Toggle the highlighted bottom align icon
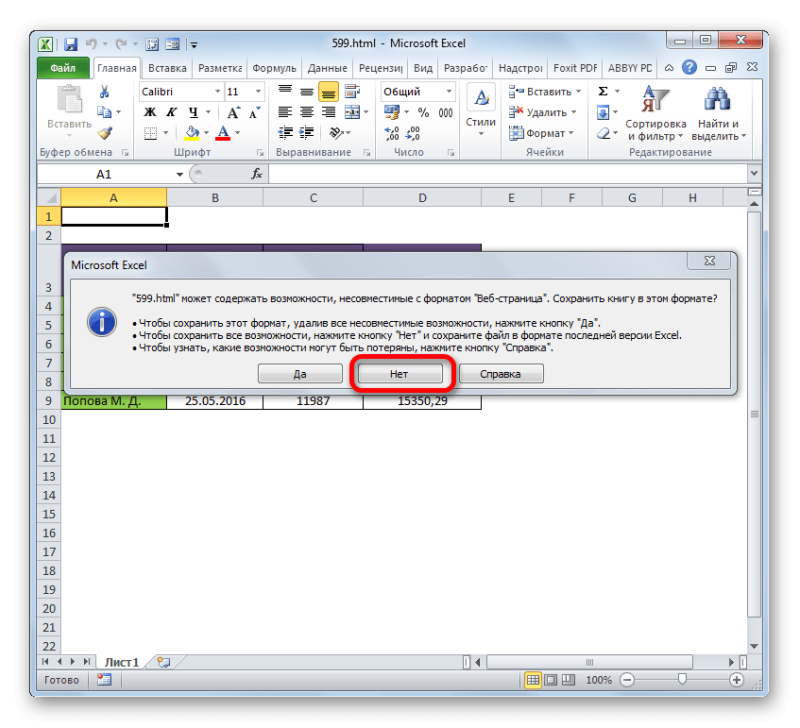The image size is (800, 728). (328, 92)
